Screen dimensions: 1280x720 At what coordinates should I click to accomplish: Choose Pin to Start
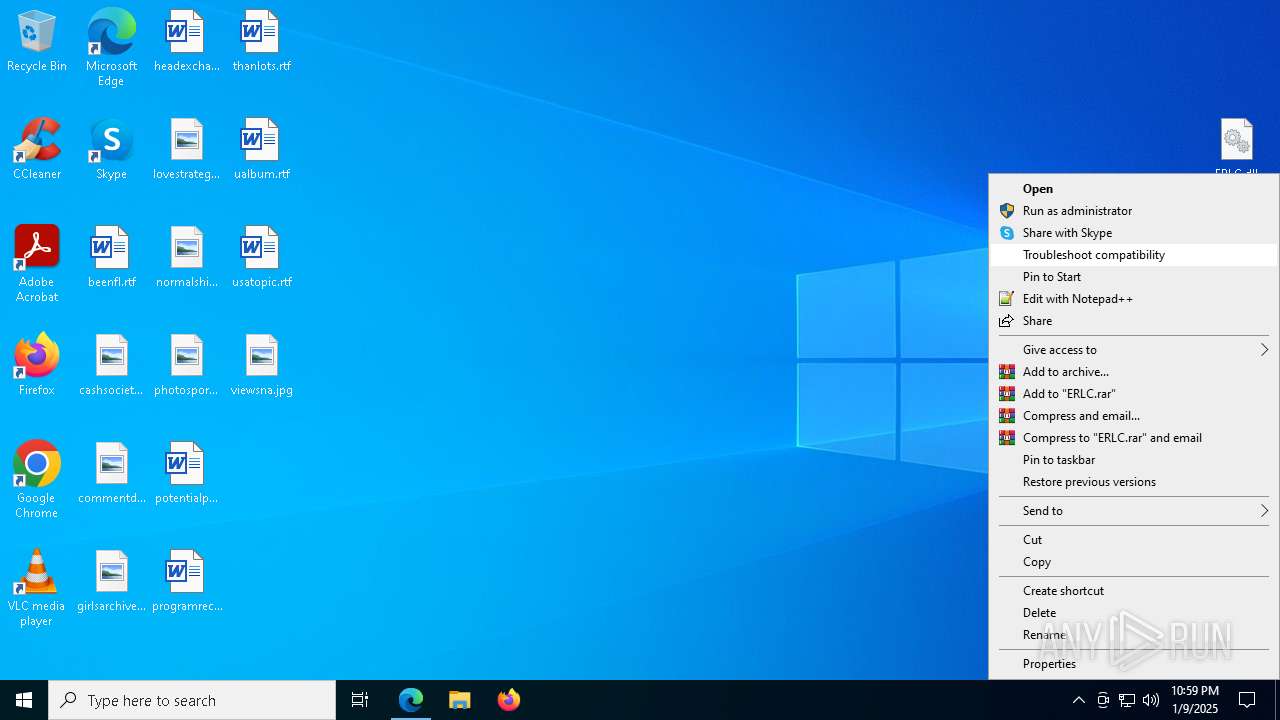point(1133,277)
